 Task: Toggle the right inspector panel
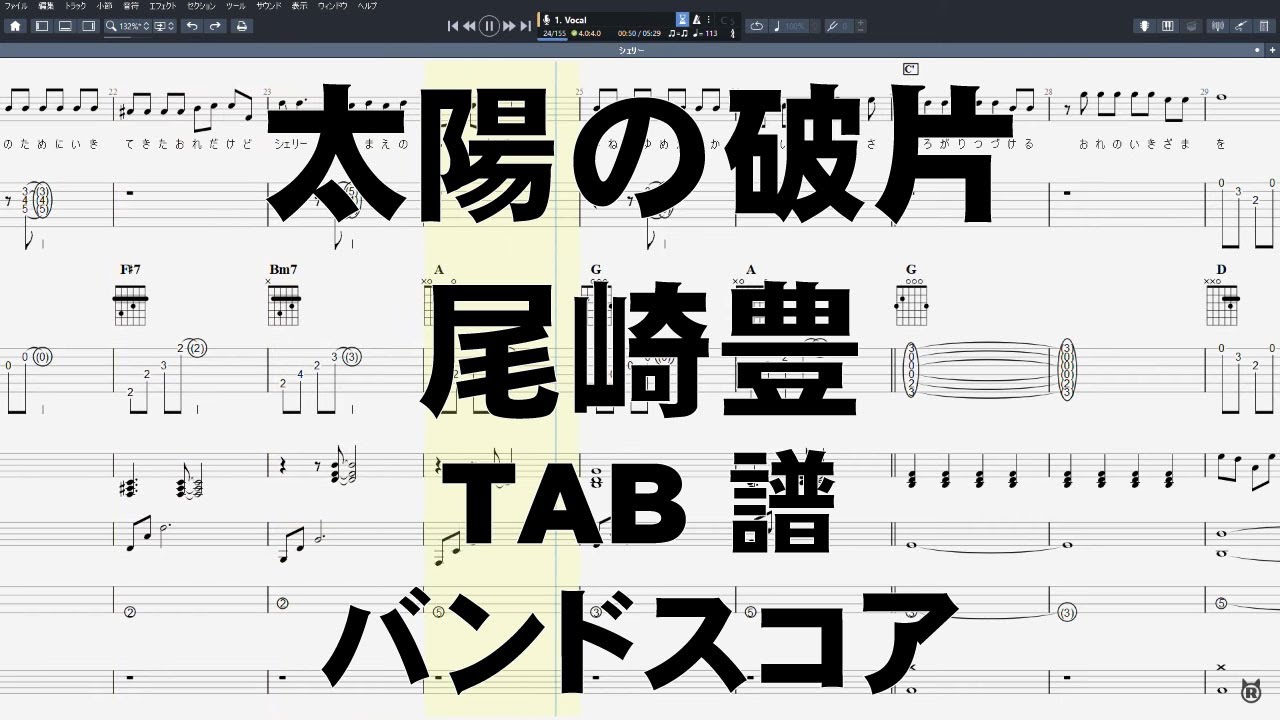point(88,26)
